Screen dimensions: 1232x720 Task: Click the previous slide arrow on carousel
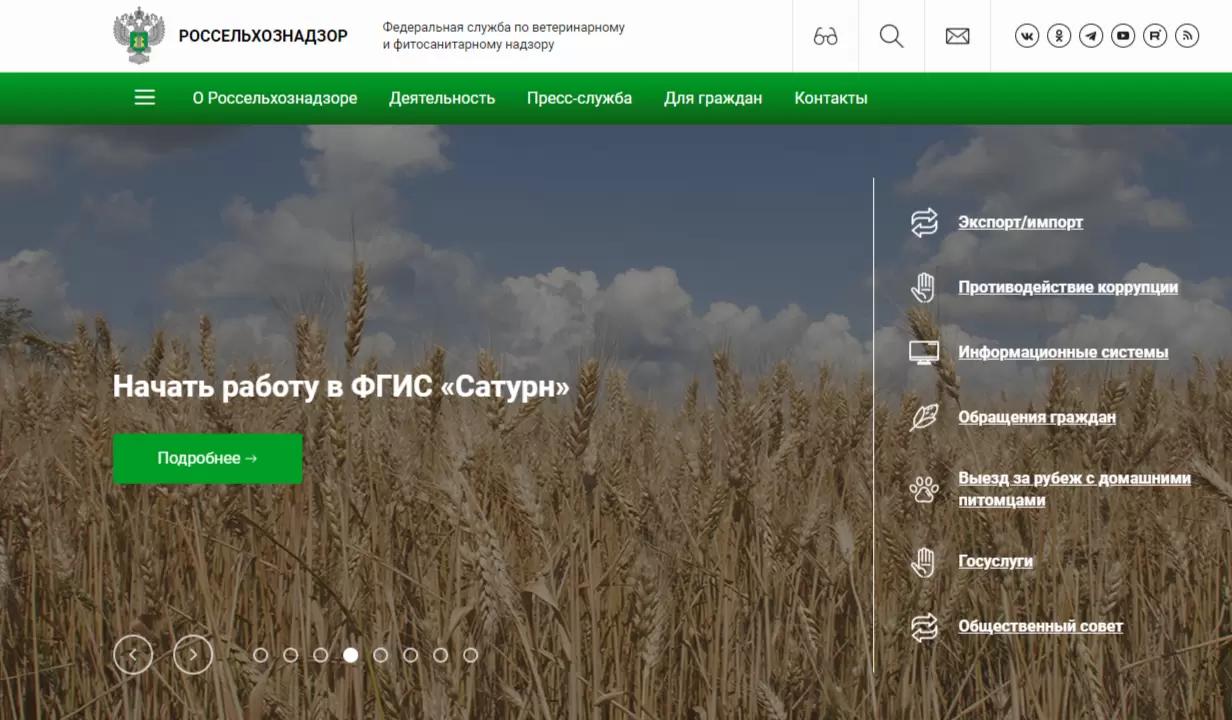click(x=132, y=654)
